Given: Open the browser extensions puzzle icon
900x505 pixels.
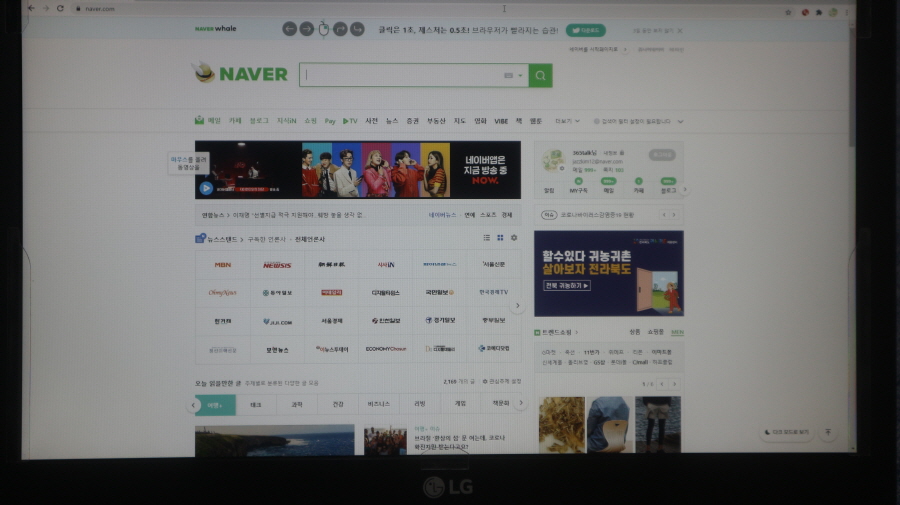Looking at the screenshot, I should tap(819, 12).
